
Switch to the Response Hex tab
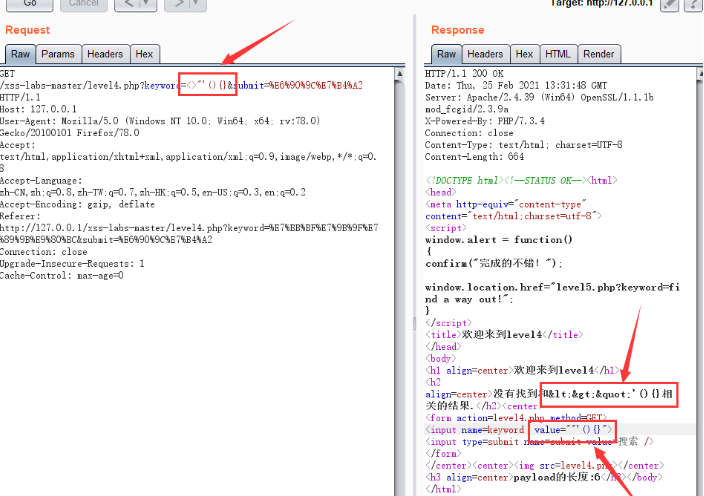click(x=524, y=54)
